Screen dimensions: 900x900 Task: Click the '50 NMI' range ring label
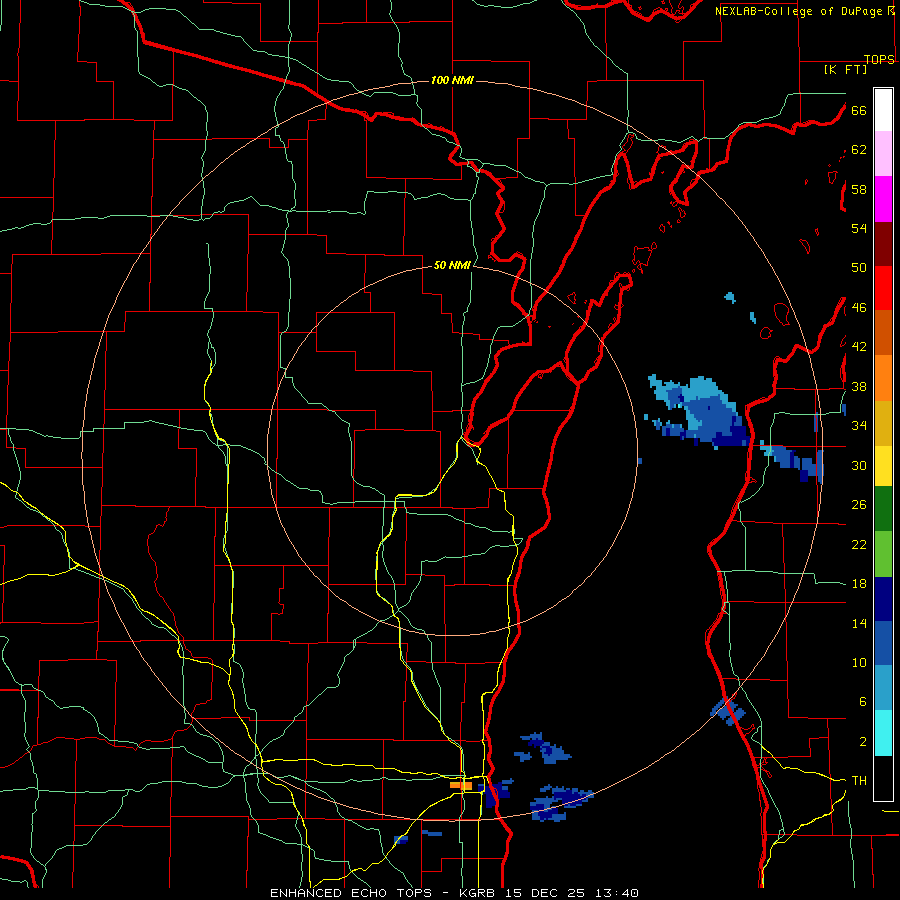452,265
